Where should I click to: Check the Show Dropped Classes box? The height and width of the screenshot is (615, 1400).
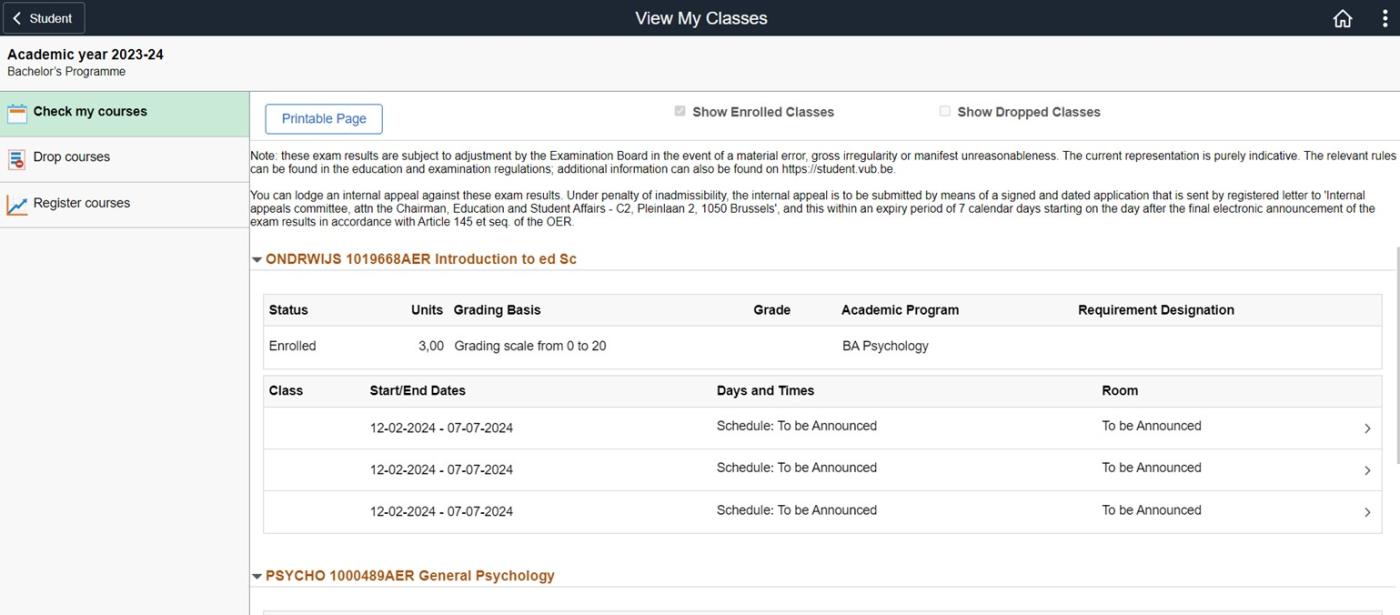tap(944, 111)
